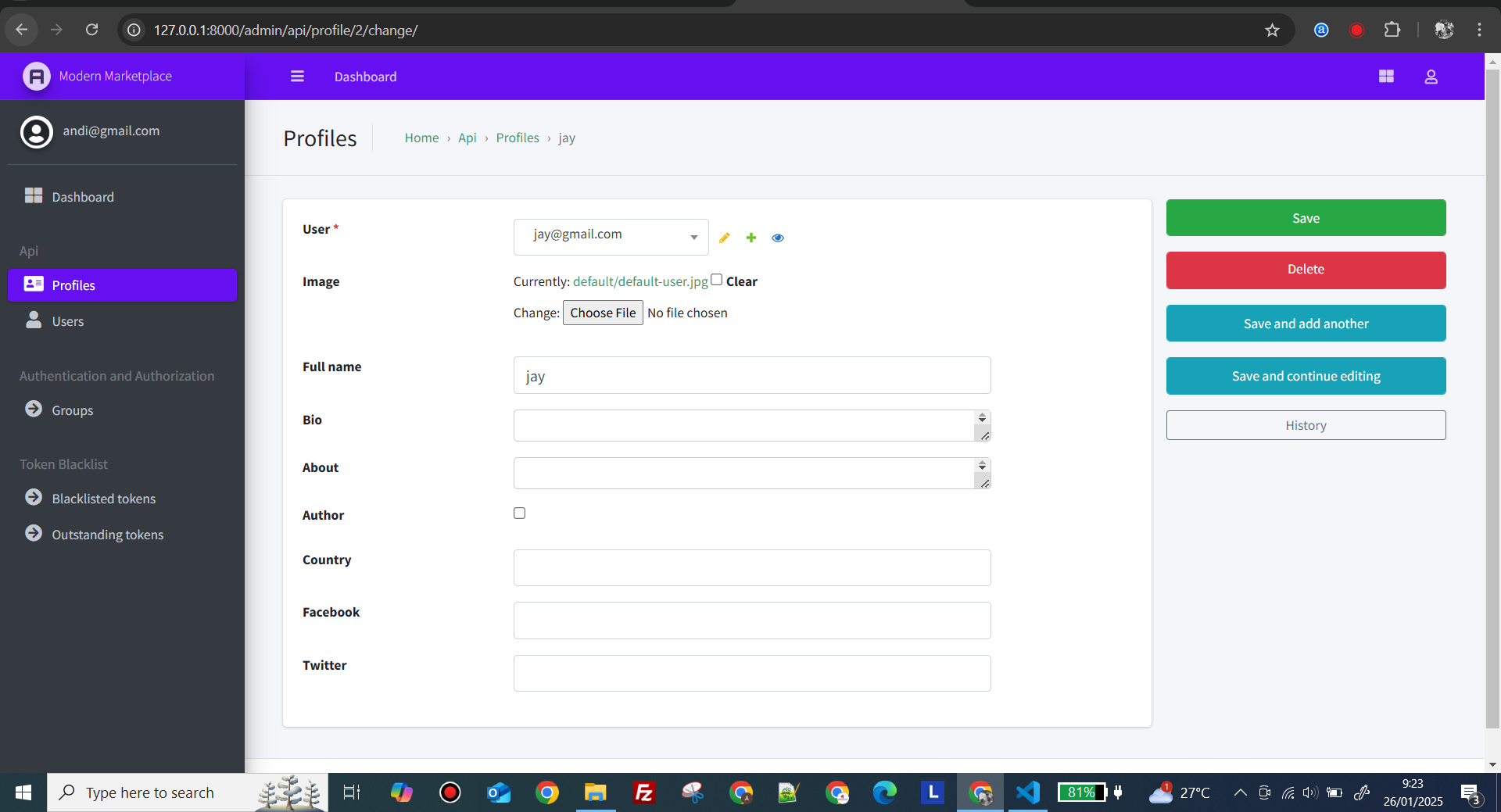Click the taskbar clock showing 9:23

click(1413, 792)
